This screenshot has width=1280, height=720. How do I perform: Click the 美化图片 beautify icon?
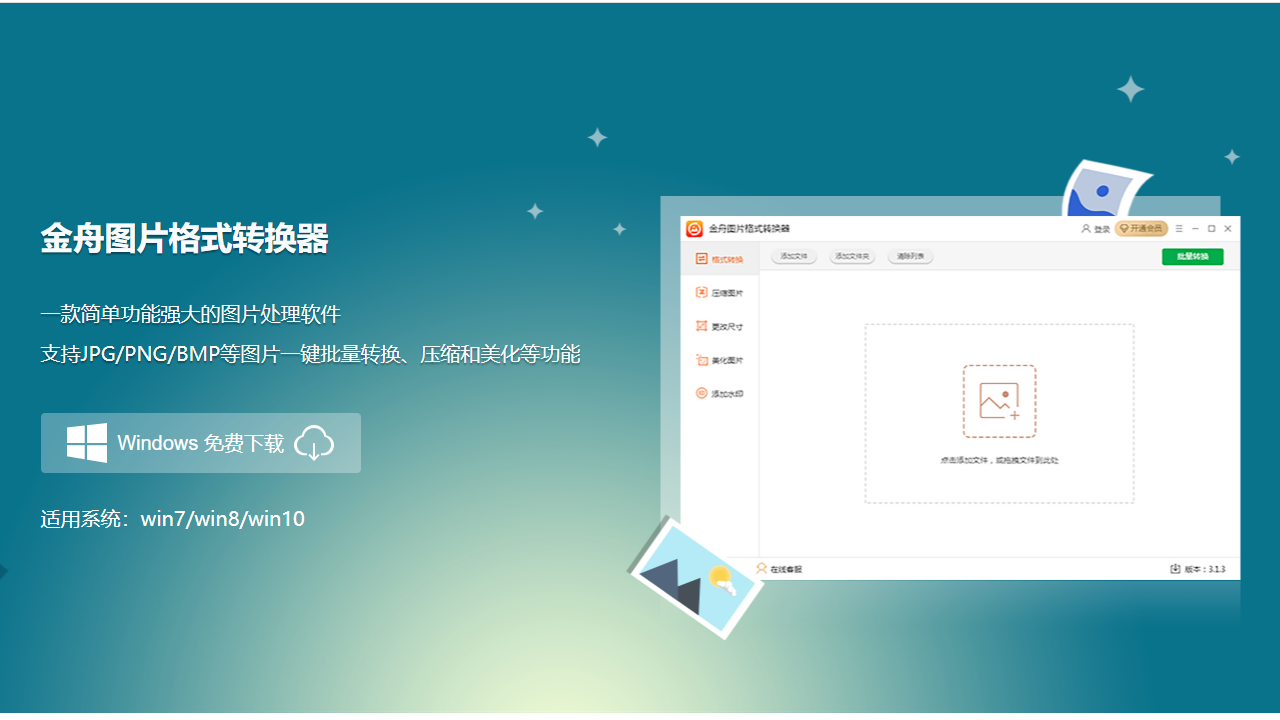pyautogui.click(x=701, y=360)
